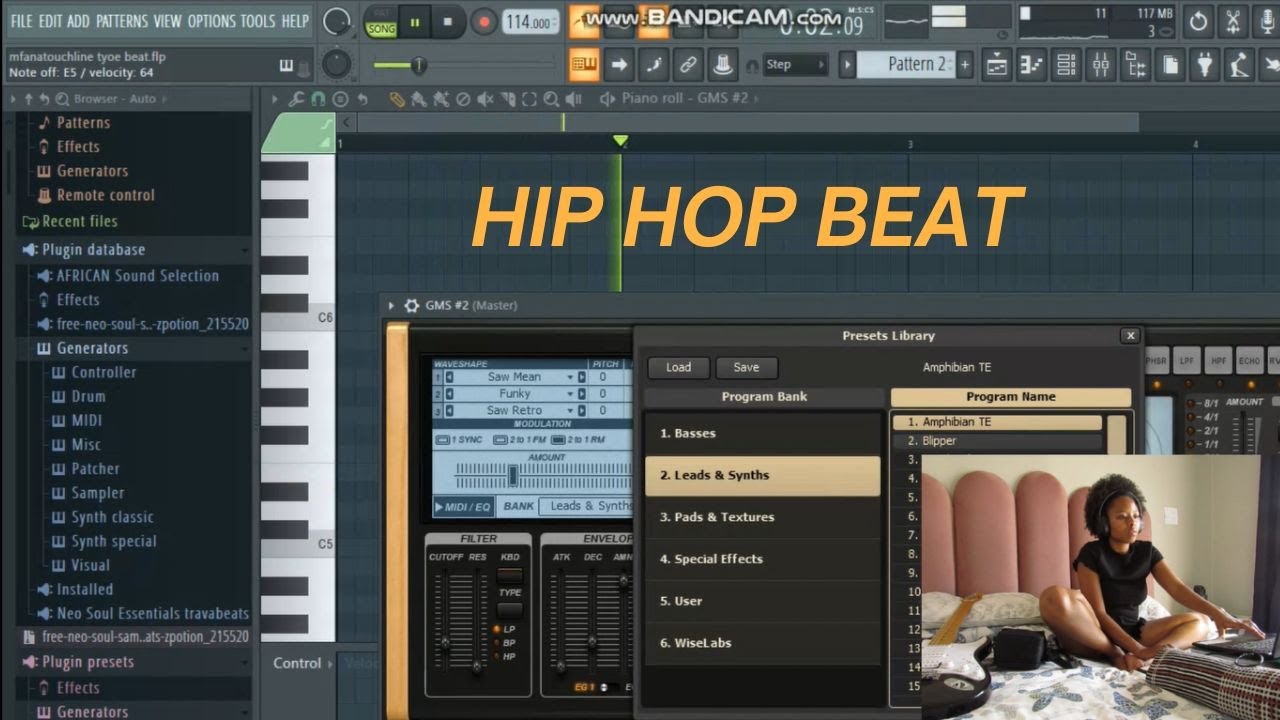This screenshot has height=720, width=1280.
Task: Open the Piano roll view icon
Action: coord(1032,65)
